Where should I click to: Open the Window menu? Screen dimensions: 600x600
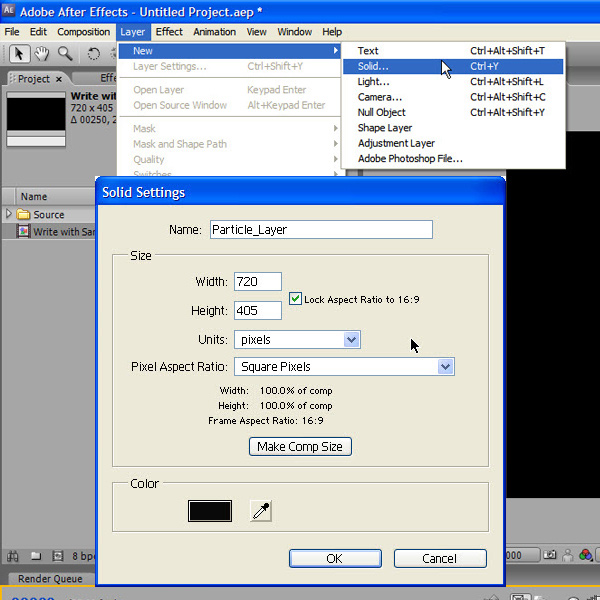tap(294, 32)
